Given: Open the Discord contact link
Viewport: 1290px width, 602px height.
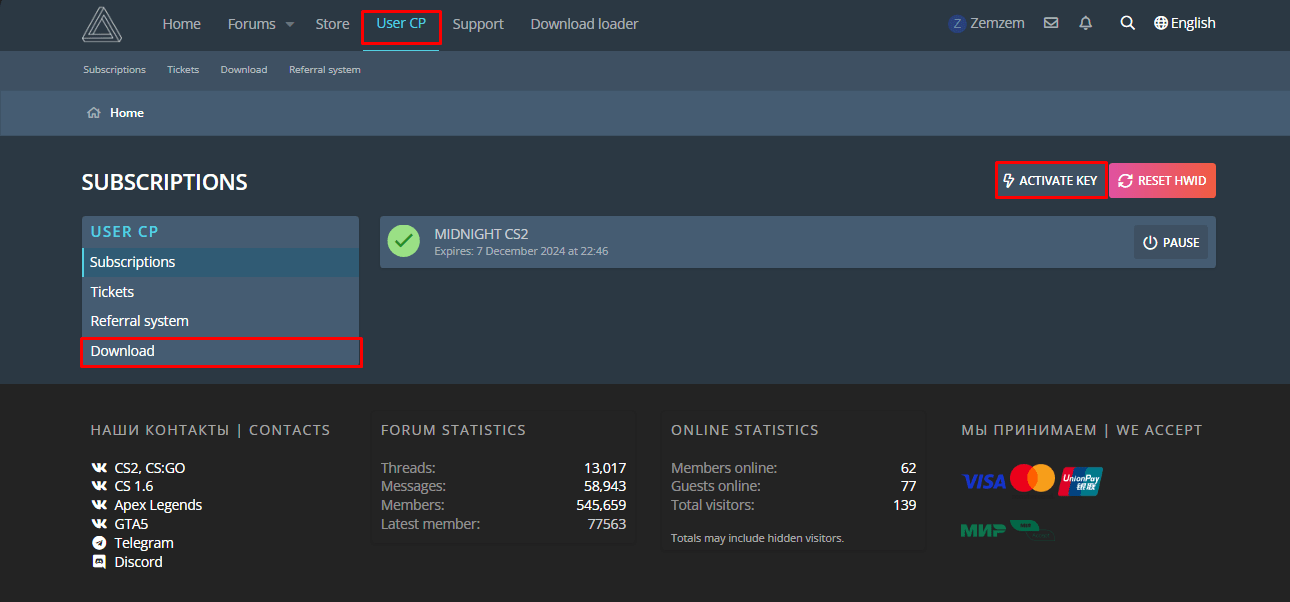Looking at the screenshot, I should pyautogui.click(x=138, y=562).
